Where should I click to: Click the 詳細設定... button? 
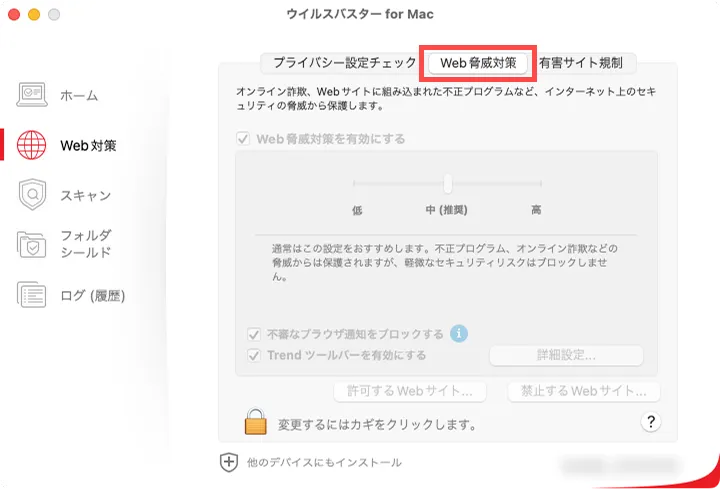566,356
